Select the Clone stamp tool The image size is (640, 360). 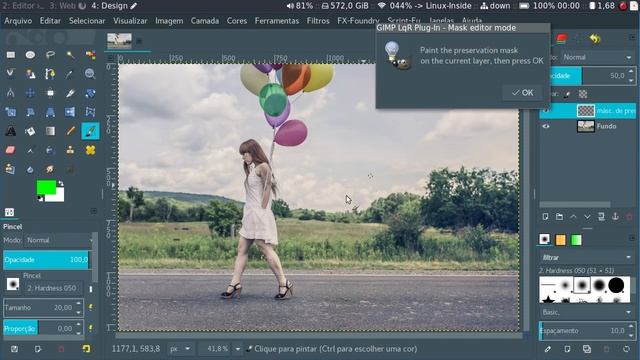coord(70,150)
